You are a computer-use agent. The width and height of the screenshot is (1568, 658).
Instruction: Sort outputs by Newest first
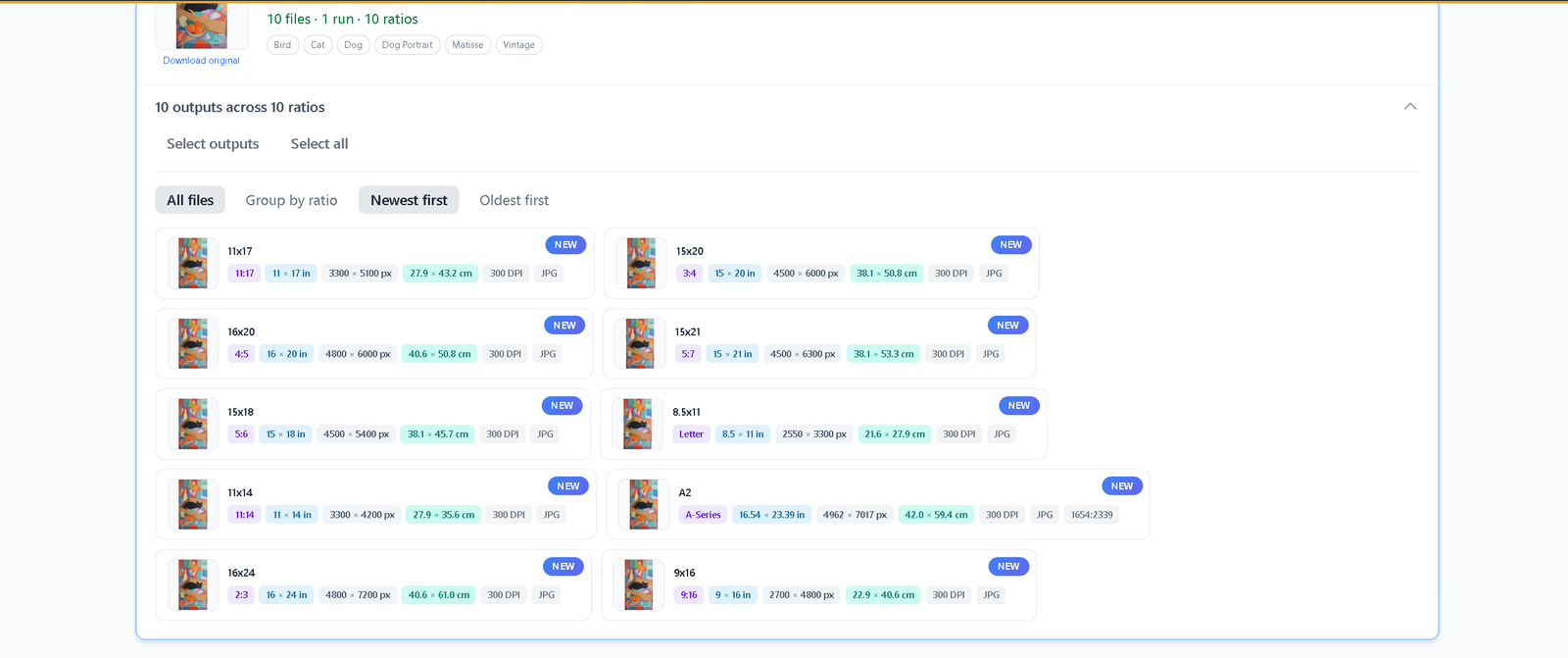409,200
